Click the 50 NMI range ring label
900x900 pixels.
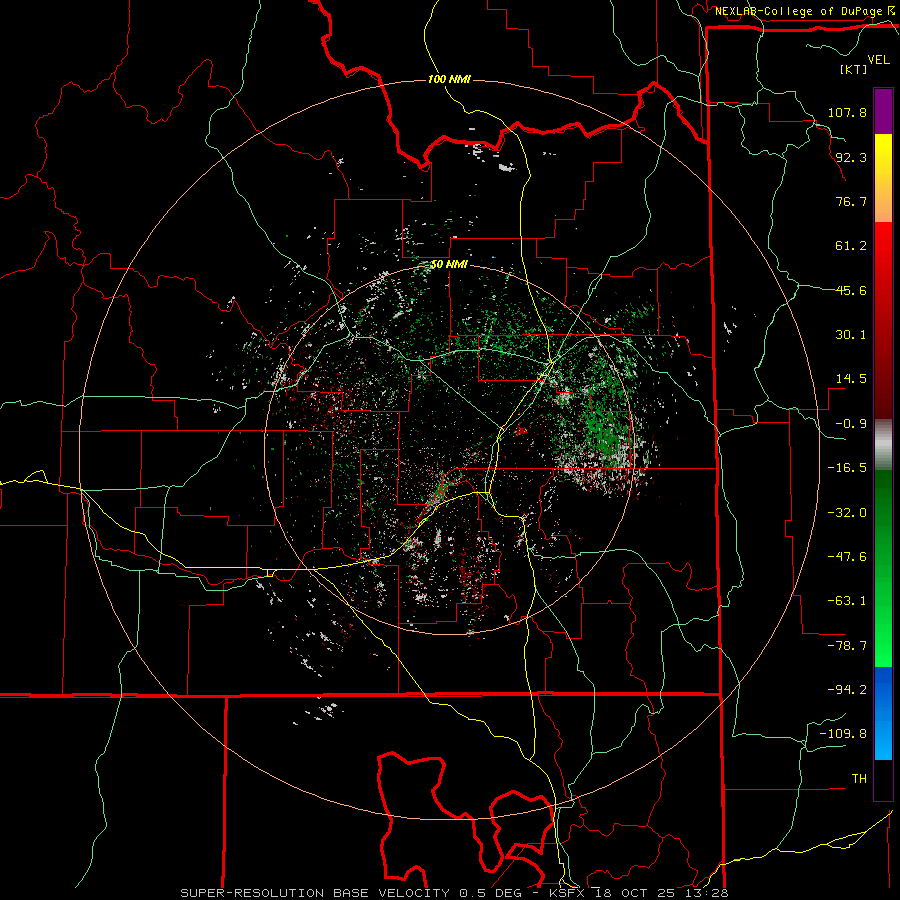(x=449, y=265)
